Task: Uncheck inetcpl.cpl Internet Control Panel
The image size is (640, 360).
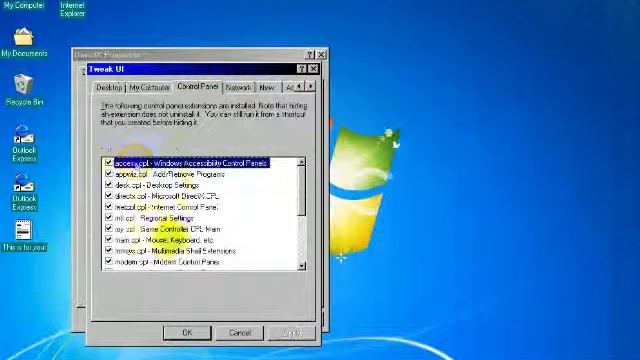Action: (x=109, y=207)
